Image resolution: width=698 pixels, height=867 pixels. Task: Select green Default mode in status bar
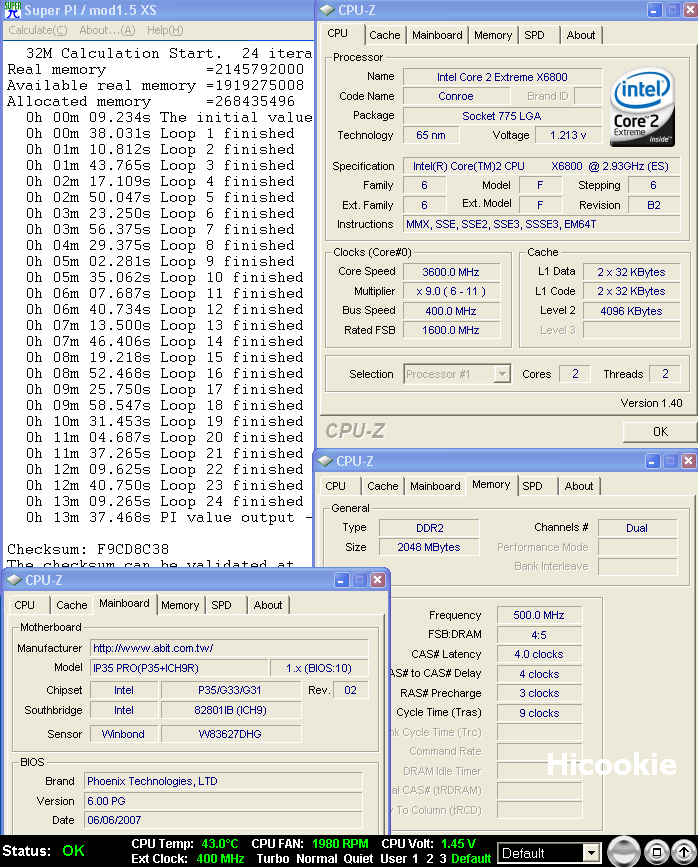[471, 859]
